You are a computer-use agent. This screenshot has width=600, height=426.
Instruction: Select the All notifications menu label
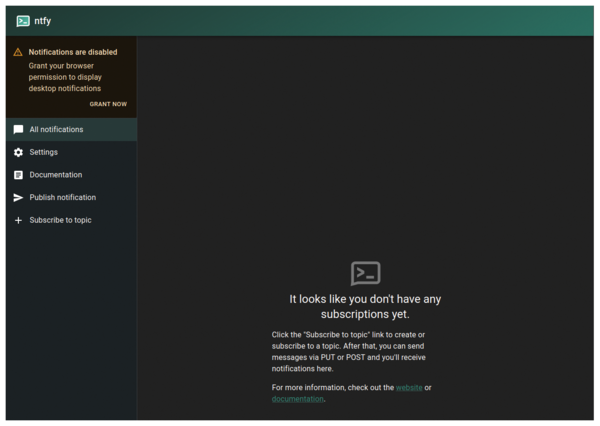tap(56, 130)
